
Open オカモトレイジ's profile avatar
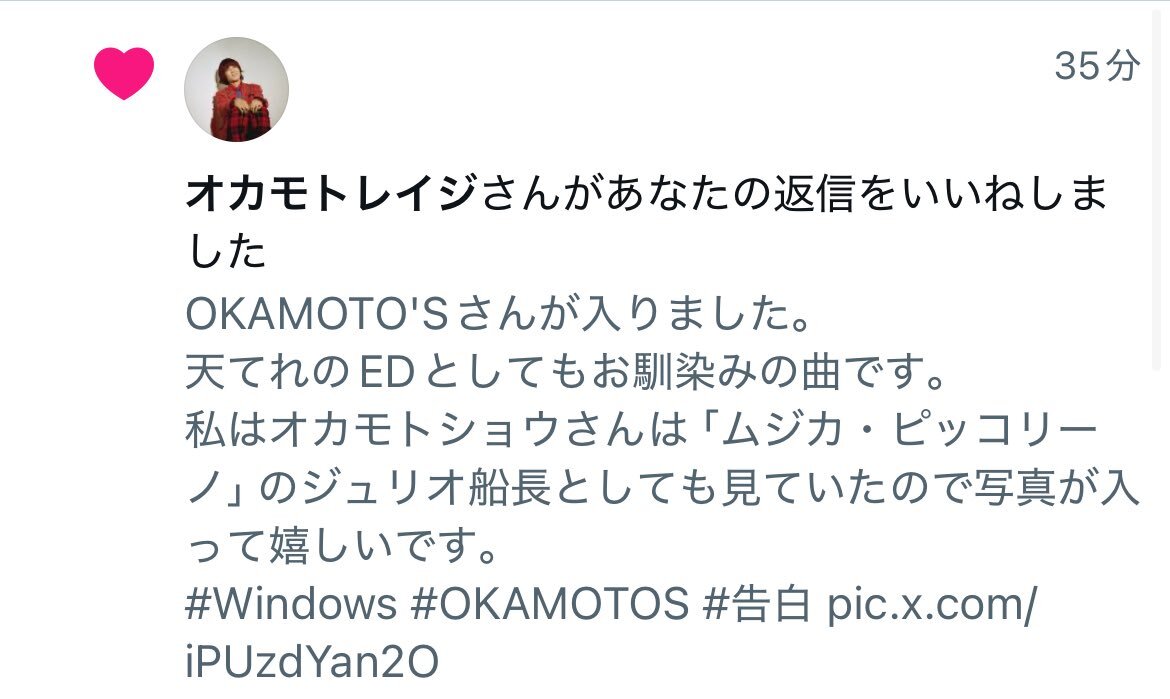point(237,90)
